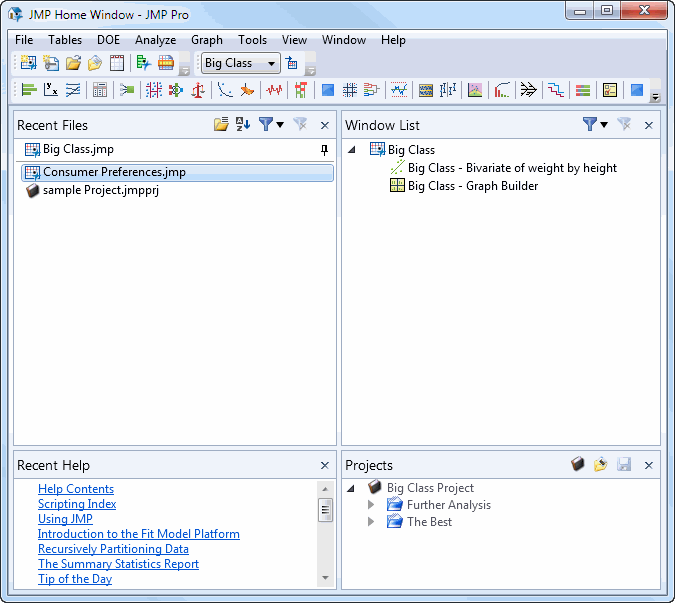Open the Window List filter dropdown arrow

coord(604,125)
